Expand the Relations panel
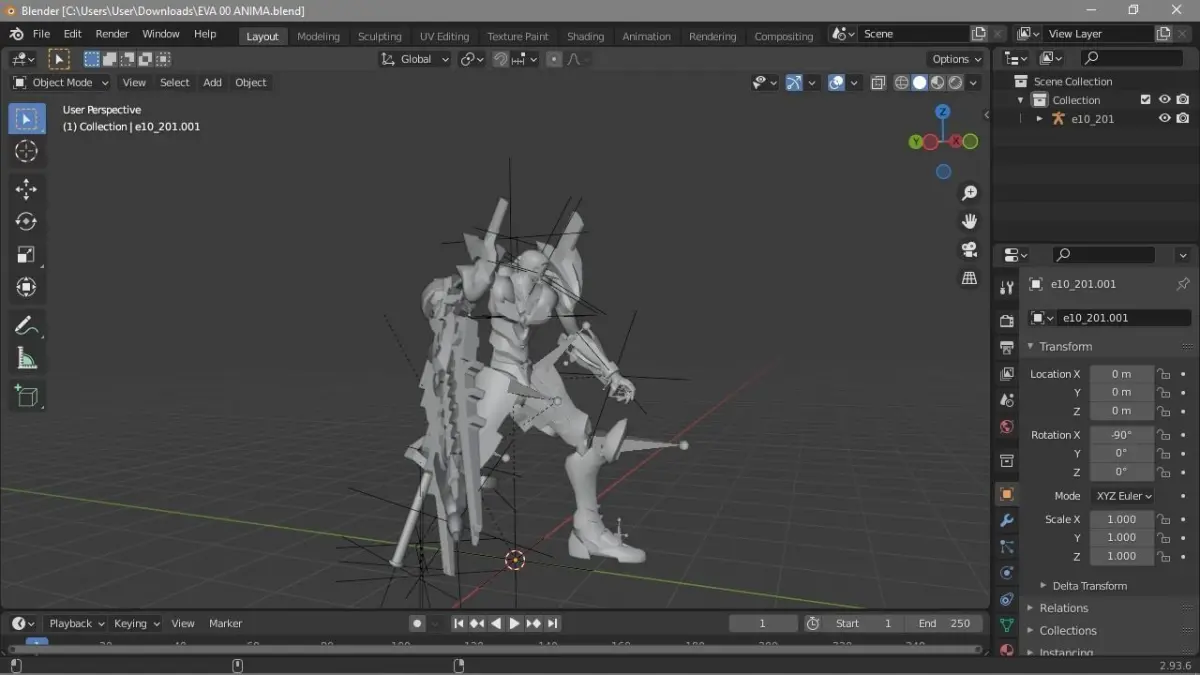The image size is (1200, 675). coord(1057,608)
